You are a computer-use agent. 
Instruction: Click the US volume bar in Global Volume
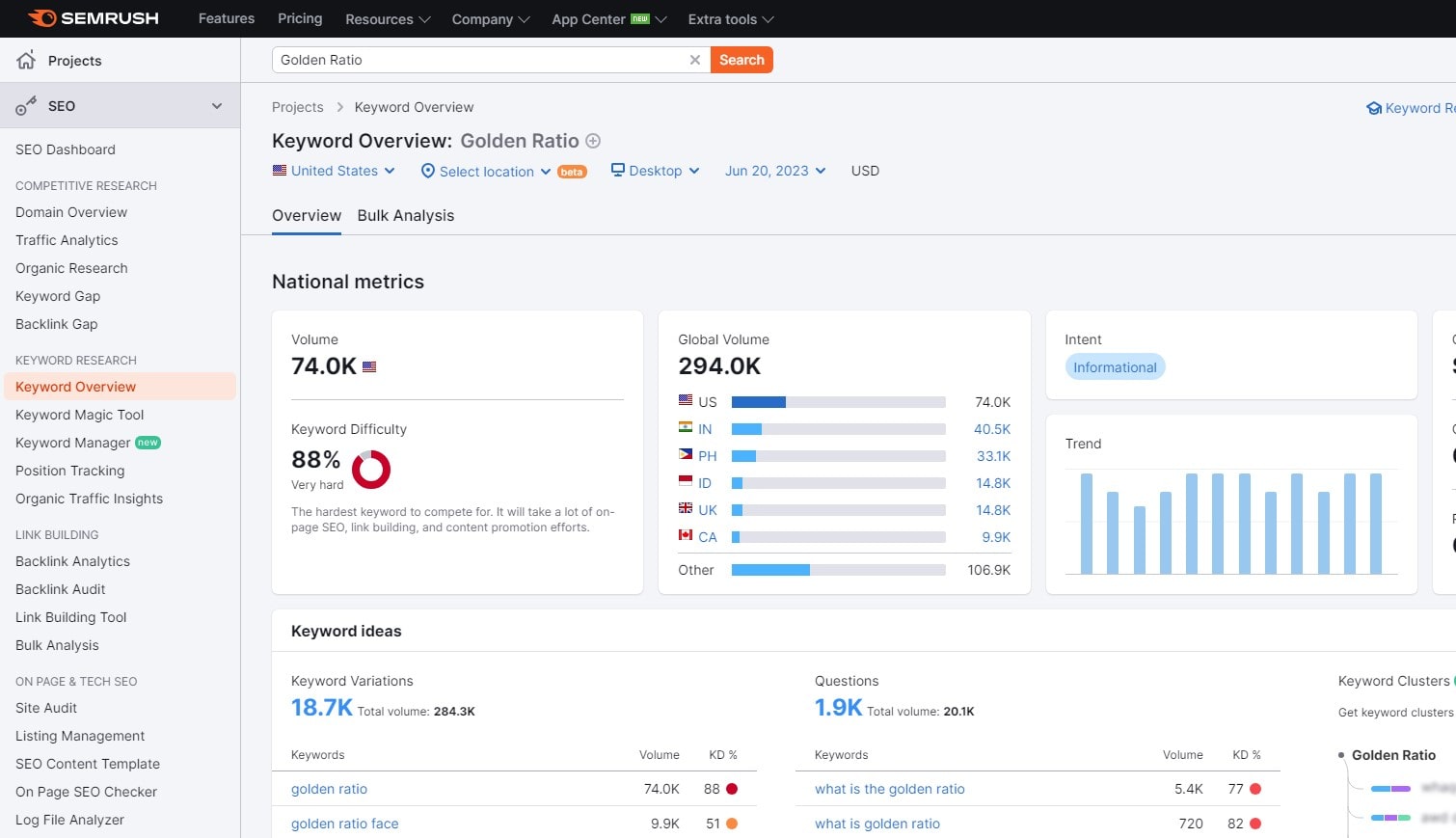tap(839, 402)
